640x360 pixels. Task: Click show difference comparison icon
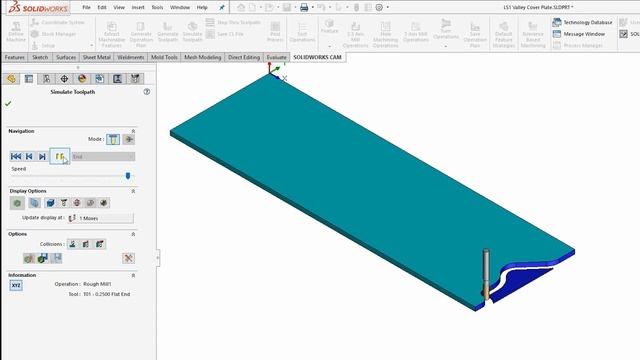click(x=29, y=258)
